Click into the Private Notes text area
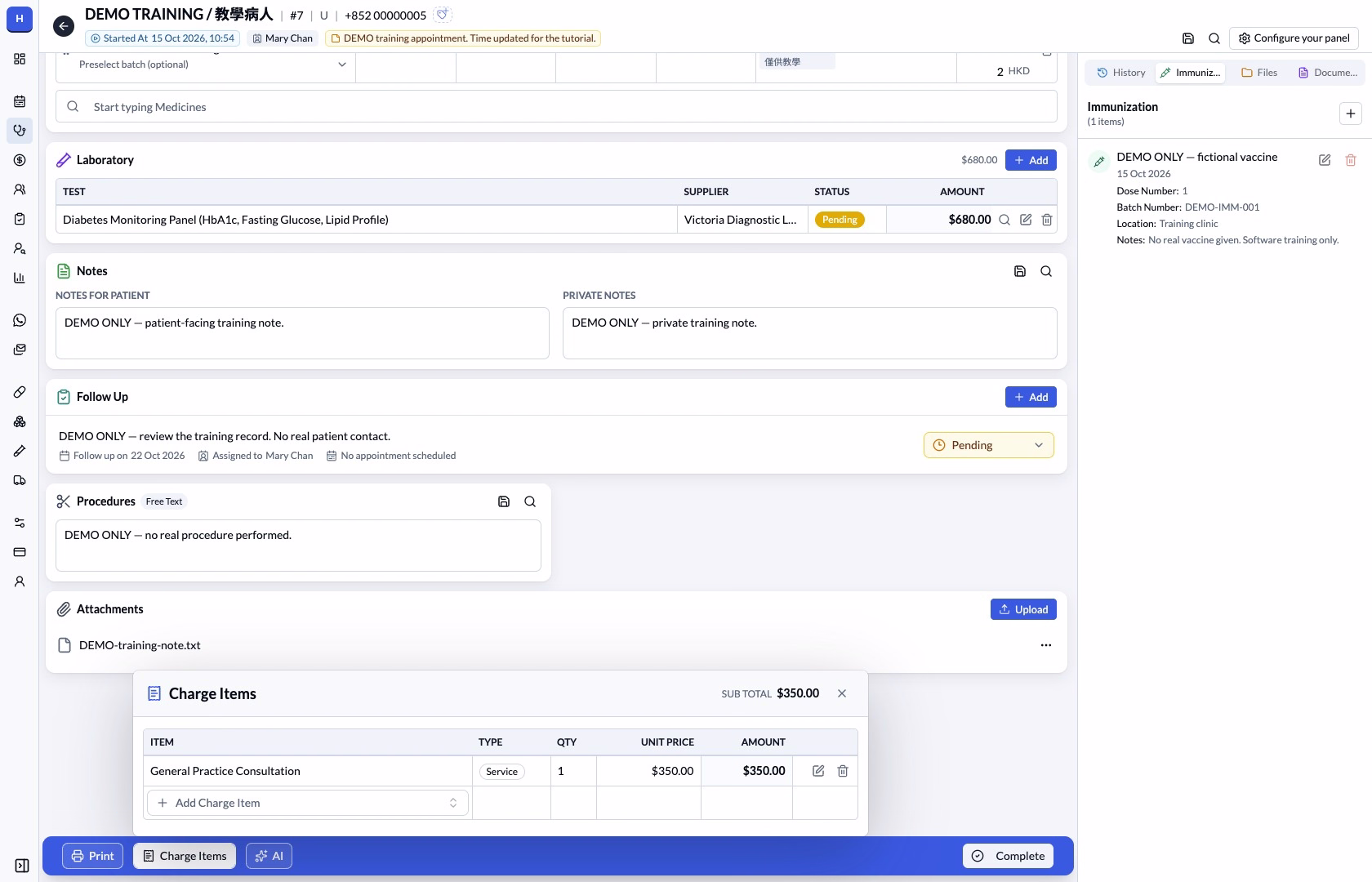Viewport: 1372px width, 882px height. tap(809, 333)
